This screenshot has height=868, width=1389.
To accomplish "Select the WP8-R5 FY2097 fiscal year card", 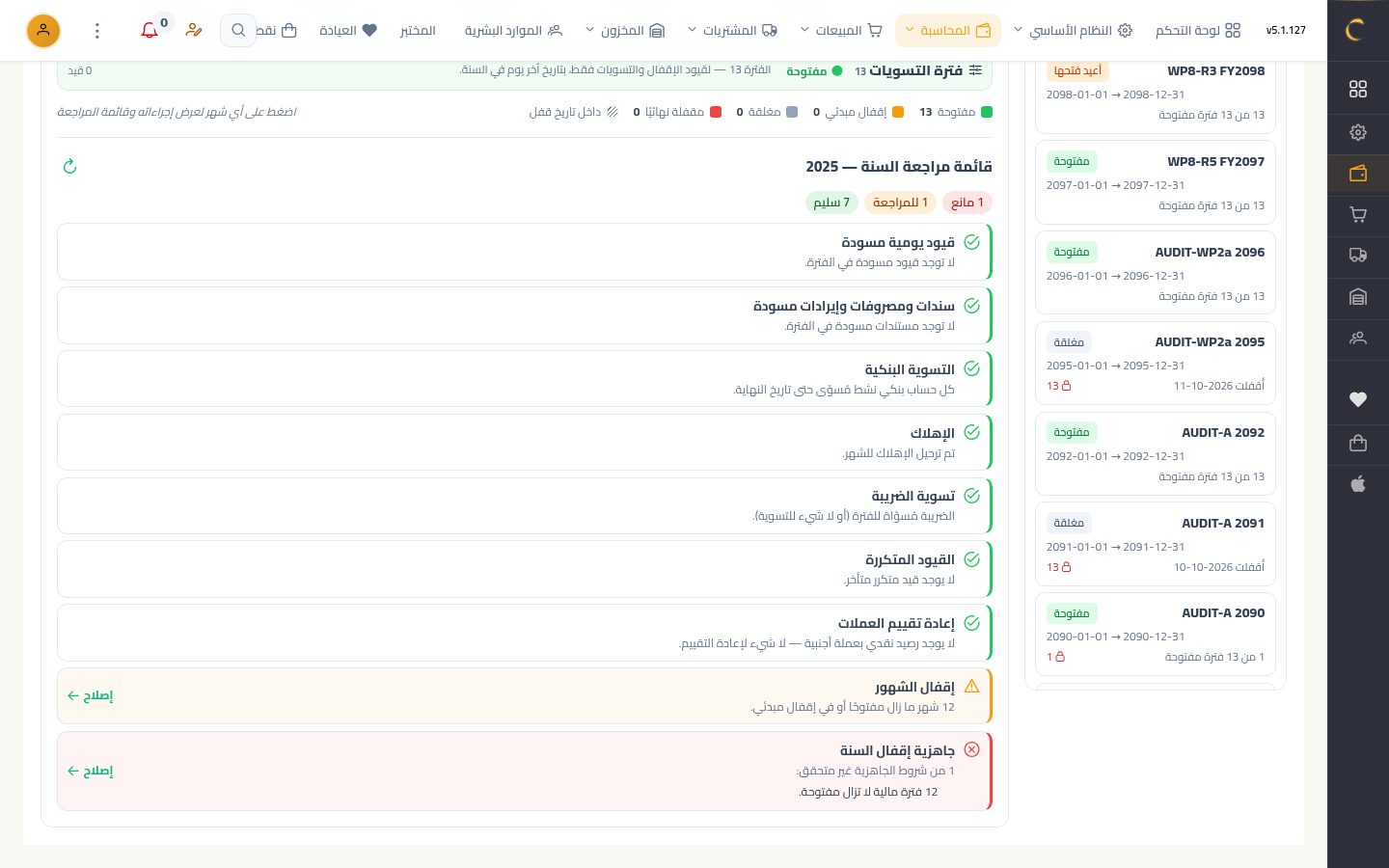I will [x=1156, y=183].
